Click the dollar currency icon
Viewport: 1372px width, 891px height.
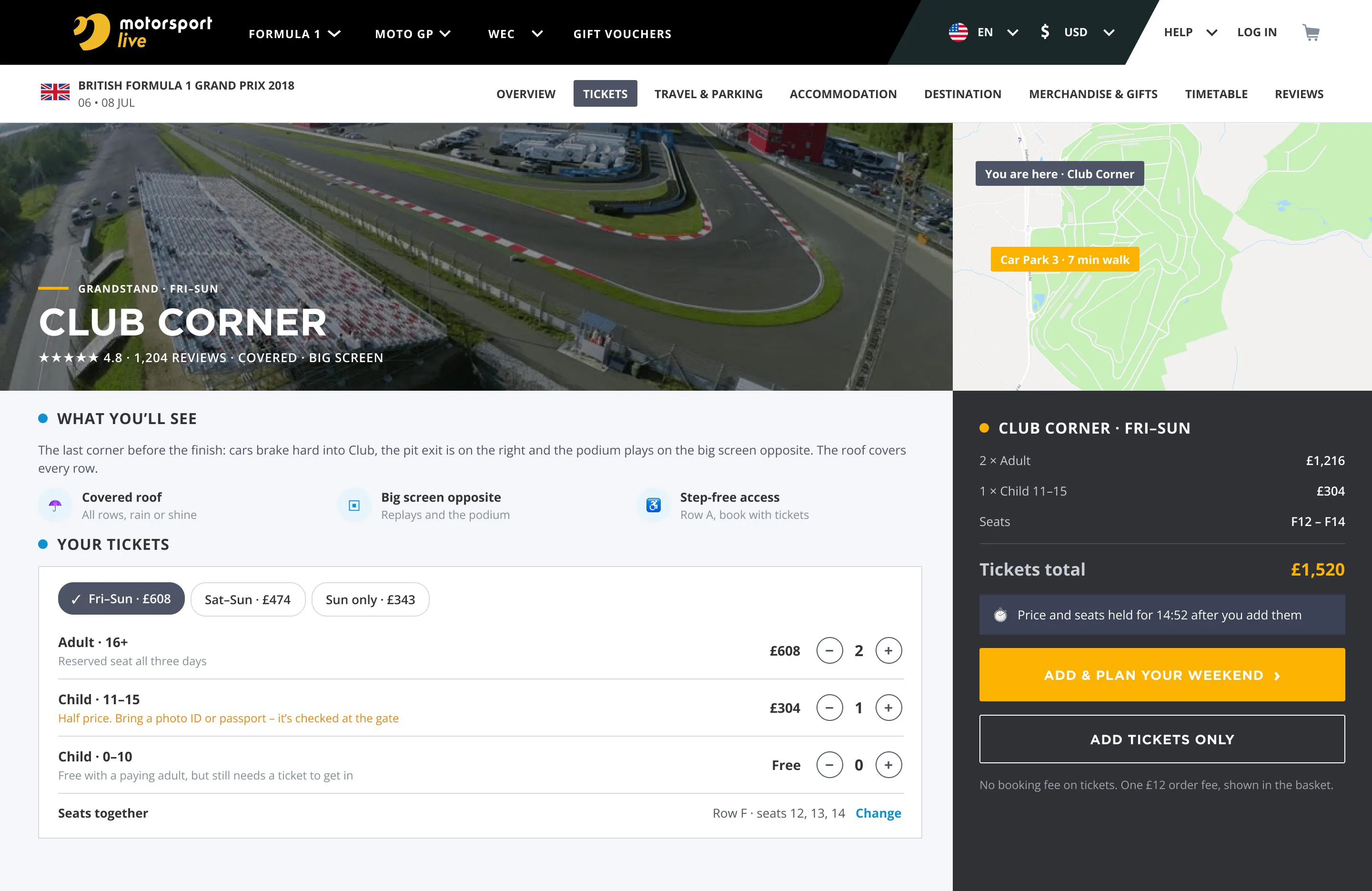point(1045,32)
